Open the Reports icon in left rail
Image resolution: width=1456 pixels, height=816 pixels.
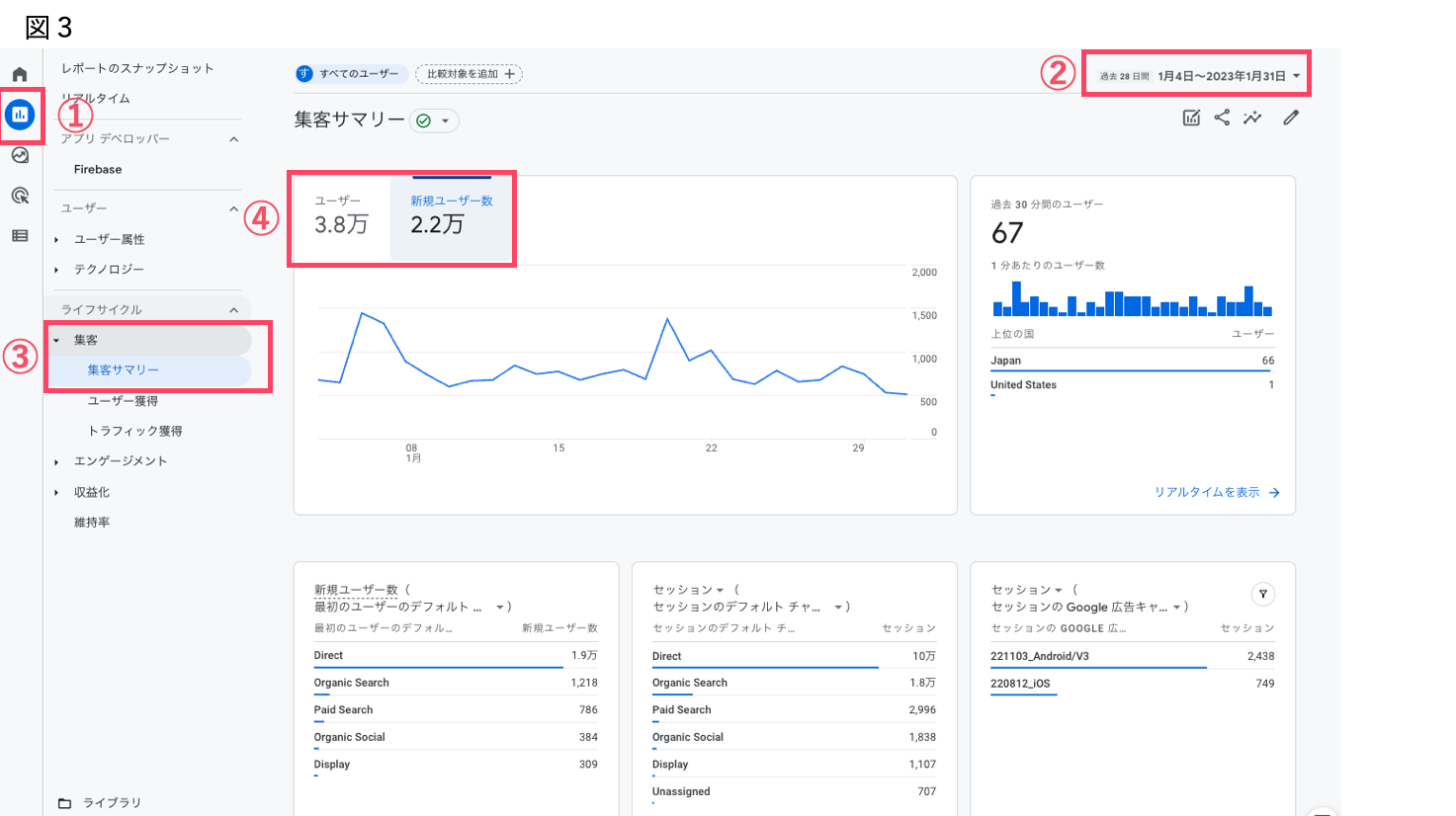tap(20, 115)
